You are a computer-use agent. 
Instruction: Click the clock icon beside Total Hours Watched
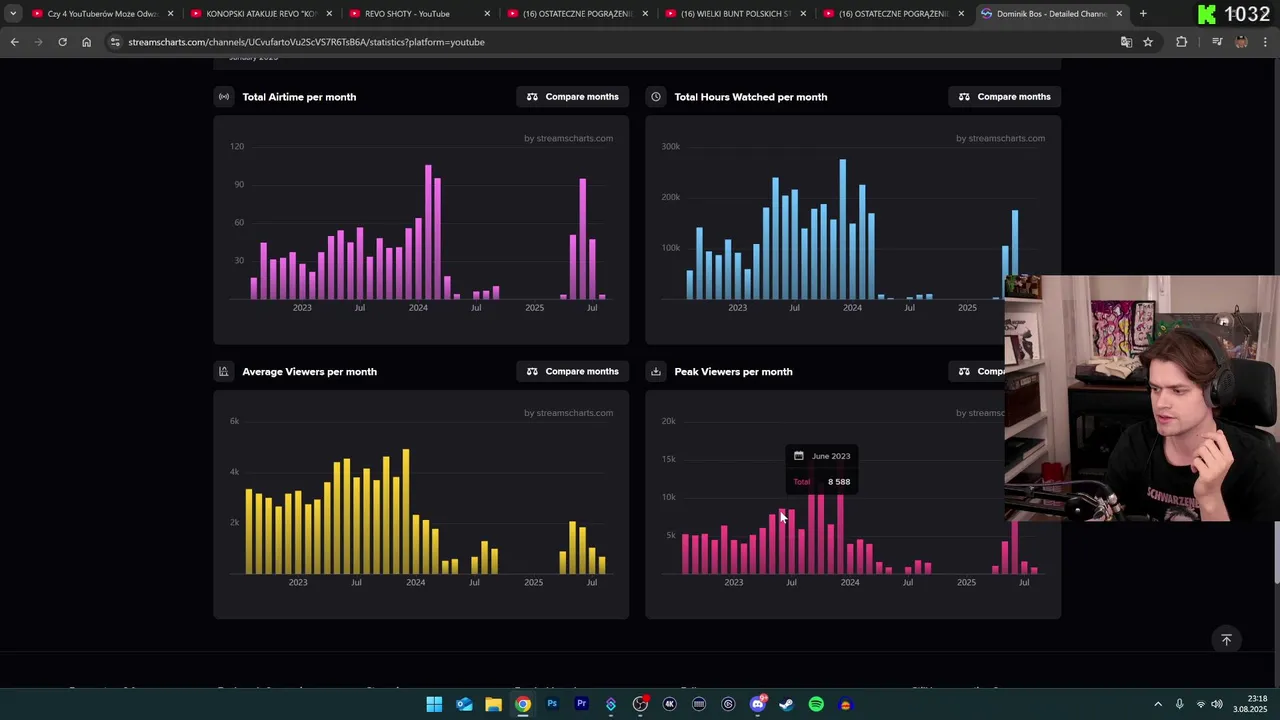tap(656, 97)
